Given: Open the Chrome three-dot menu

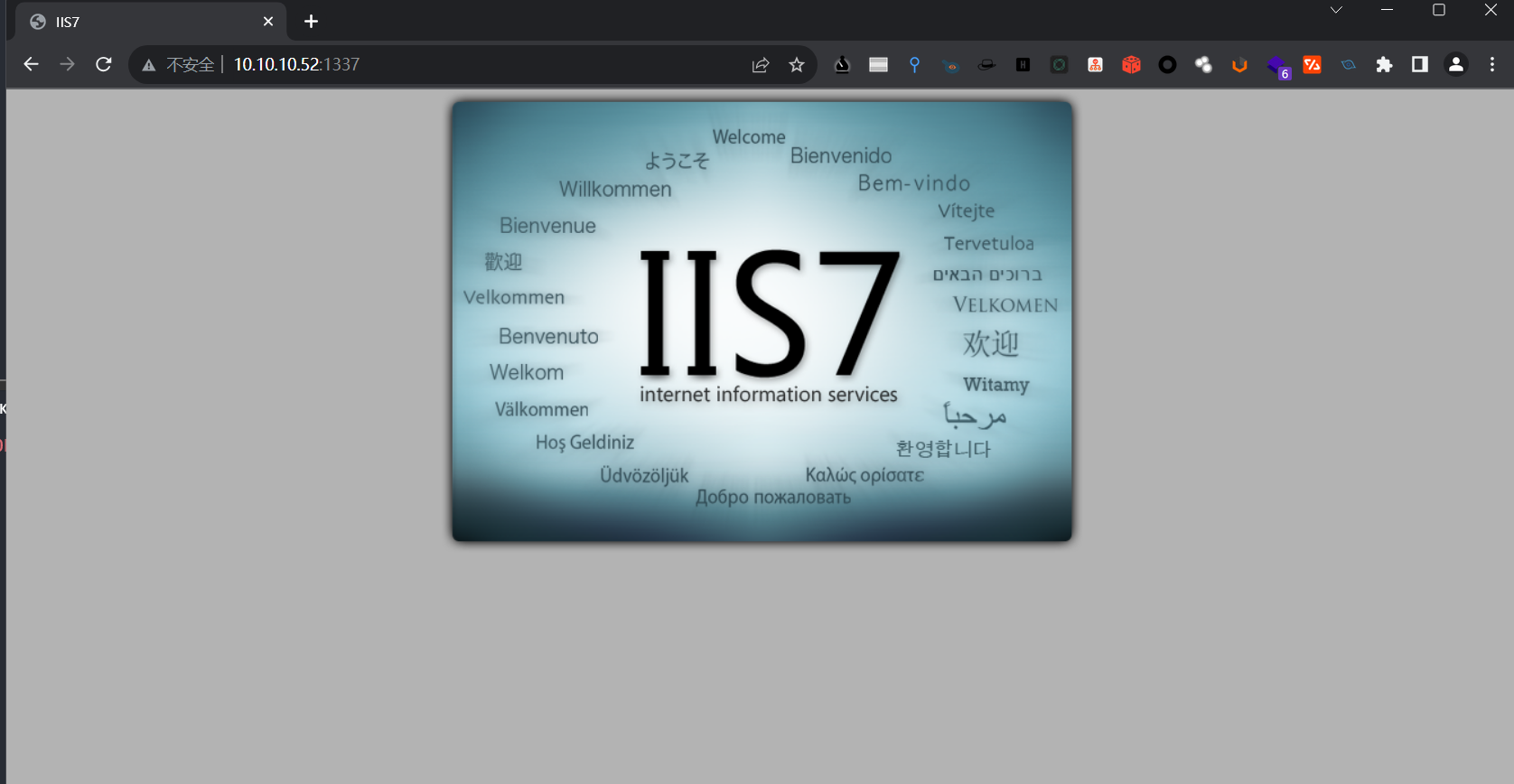Looking at the screenshot, I should coord(1492,64).
